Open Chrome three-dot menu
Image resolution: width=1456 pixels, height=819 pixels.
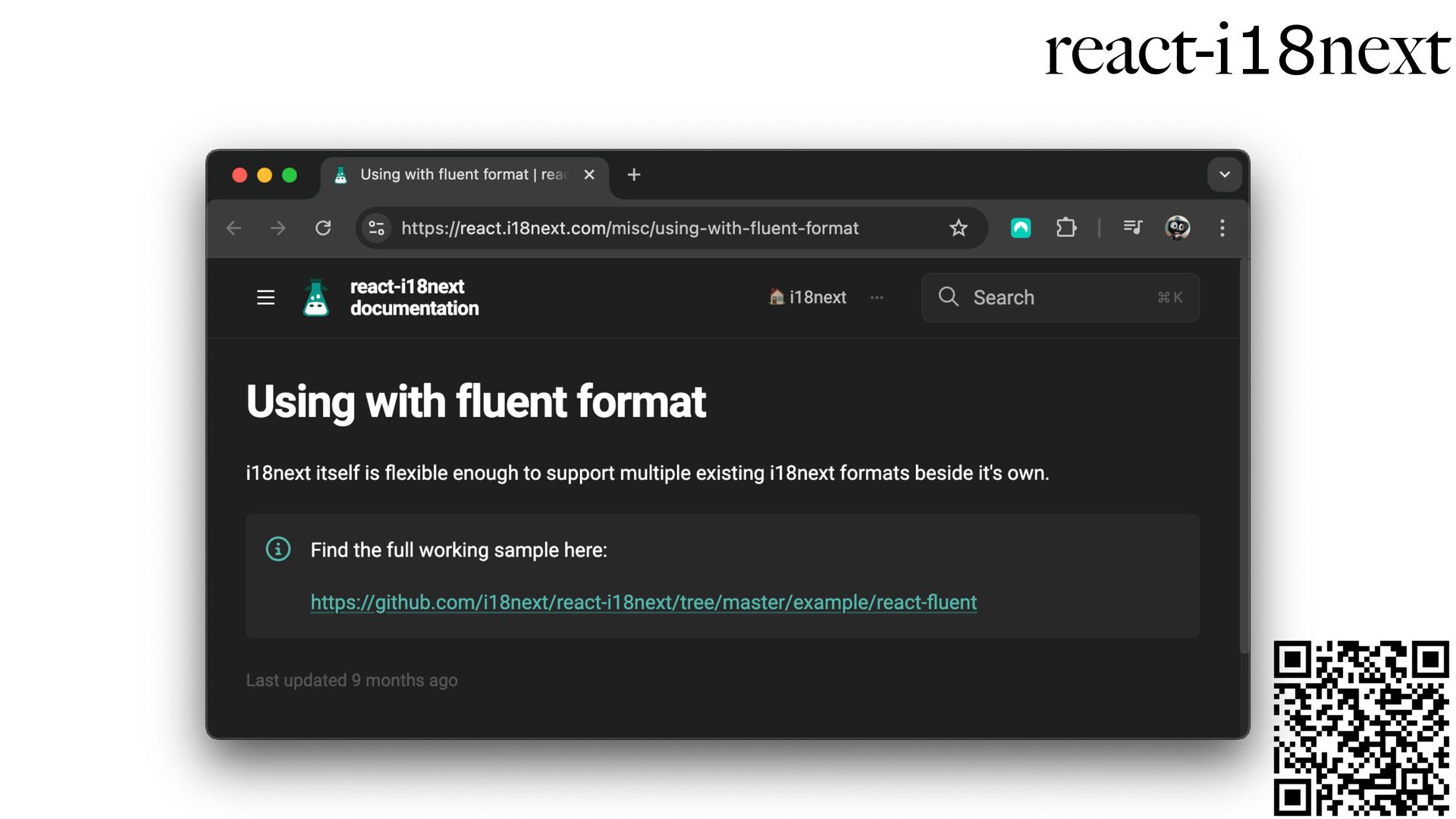click(1222, 228)
